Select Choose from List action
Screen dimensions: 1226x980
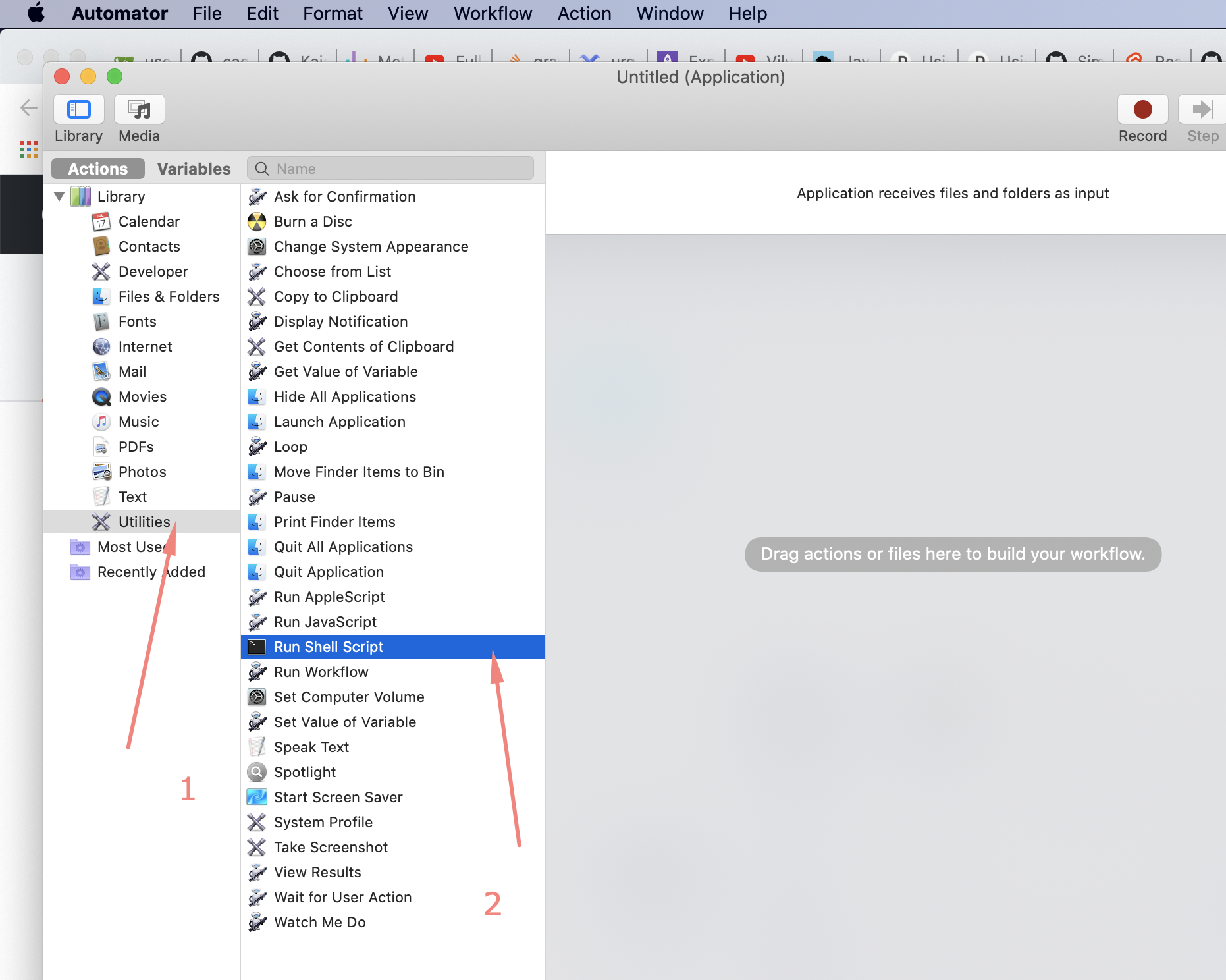(393, 271)
